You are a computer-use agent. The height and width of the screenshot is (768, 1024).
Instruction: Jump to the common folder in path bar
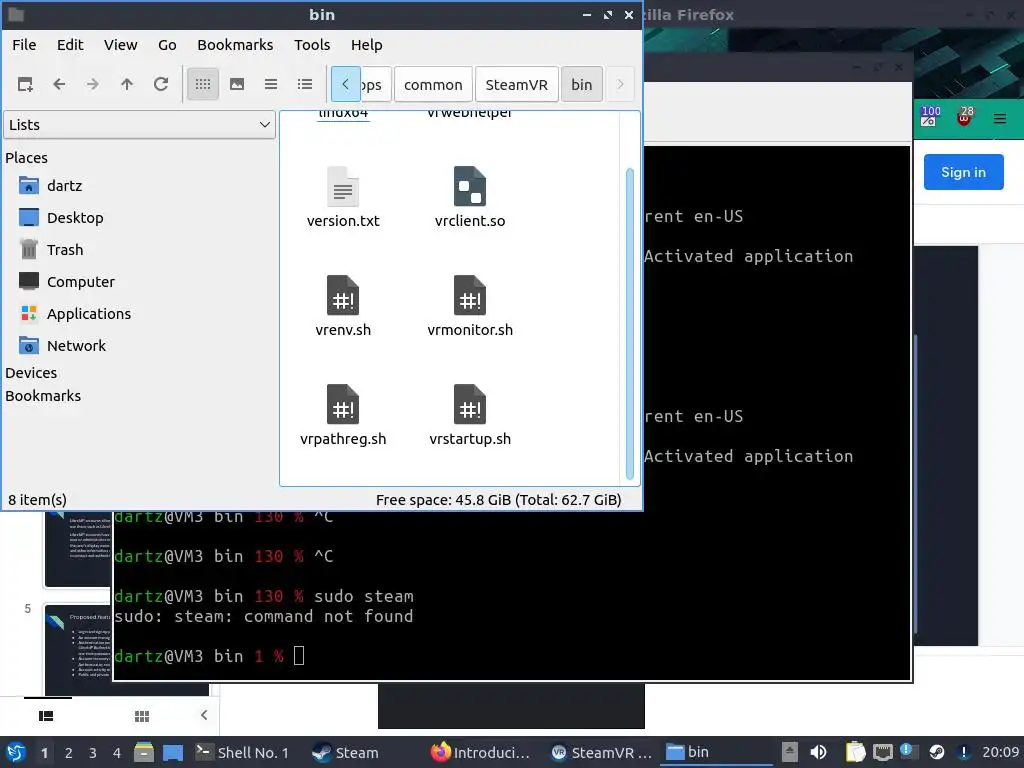(x=433, y=85)
